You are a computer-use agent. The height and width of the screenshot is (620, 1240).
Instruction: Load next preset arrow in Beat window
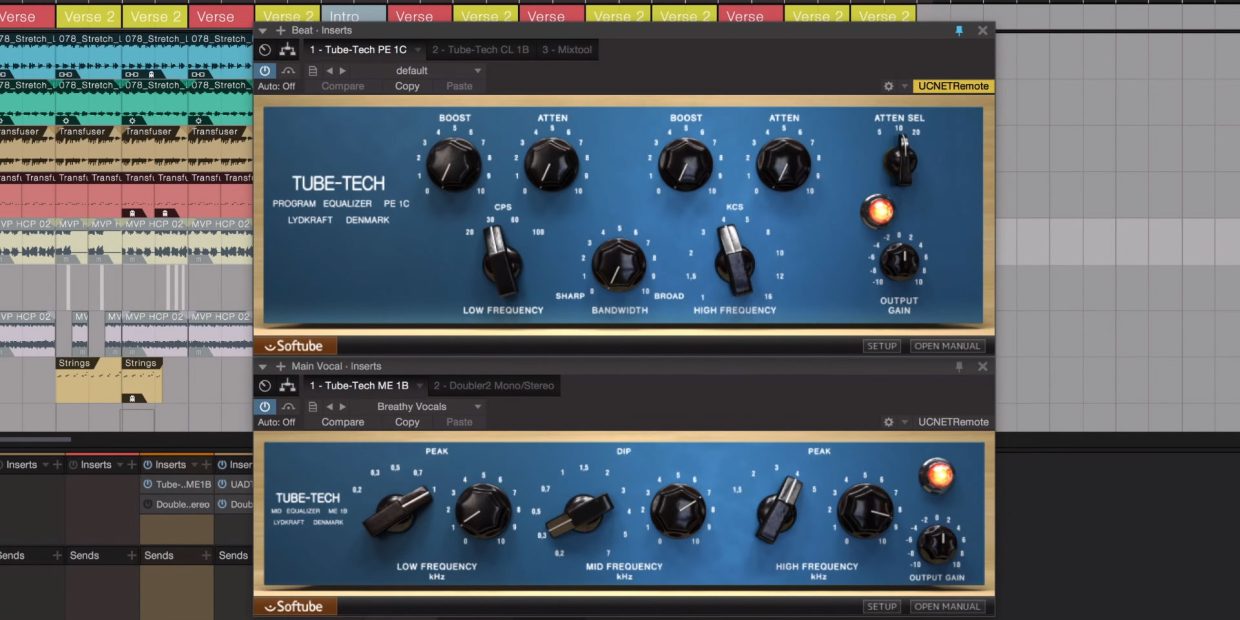click(x=343, y=71)
